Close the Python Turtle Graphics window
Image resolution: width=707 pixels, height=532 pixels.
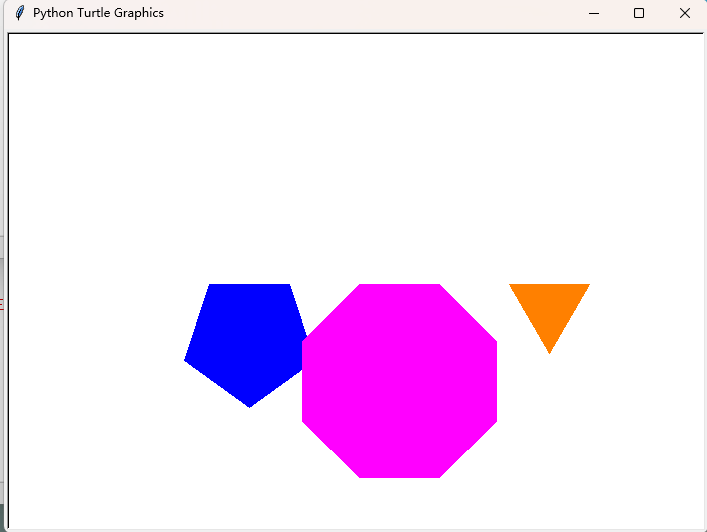(685, 13)
